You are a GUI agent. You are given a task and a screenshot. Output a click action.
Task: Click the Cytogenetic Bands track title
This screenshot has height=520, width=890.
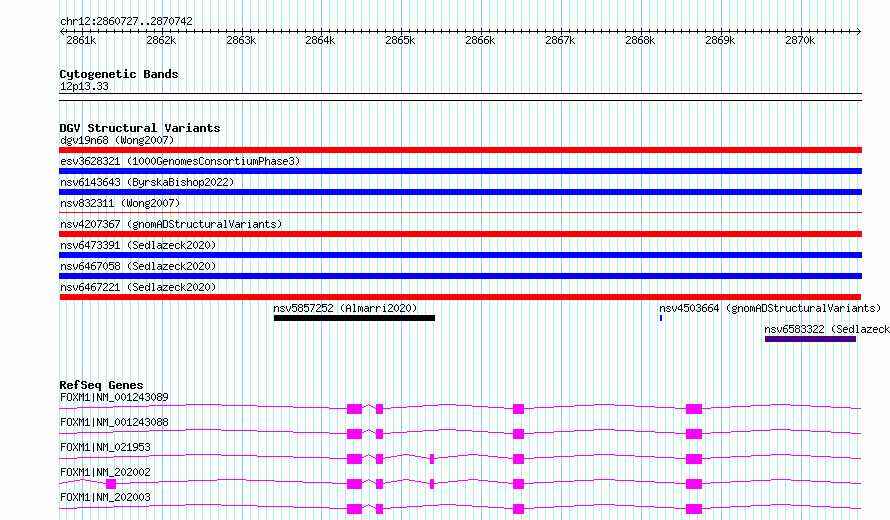(x=119, y=74)
